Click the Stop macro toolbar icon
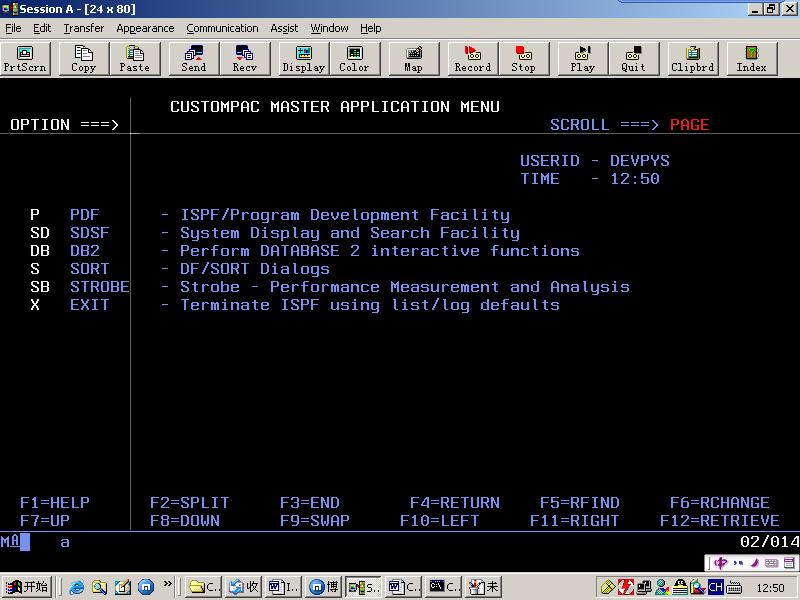Screen dimensions: 800x600 pyautogui.click(x=524, y=59)
